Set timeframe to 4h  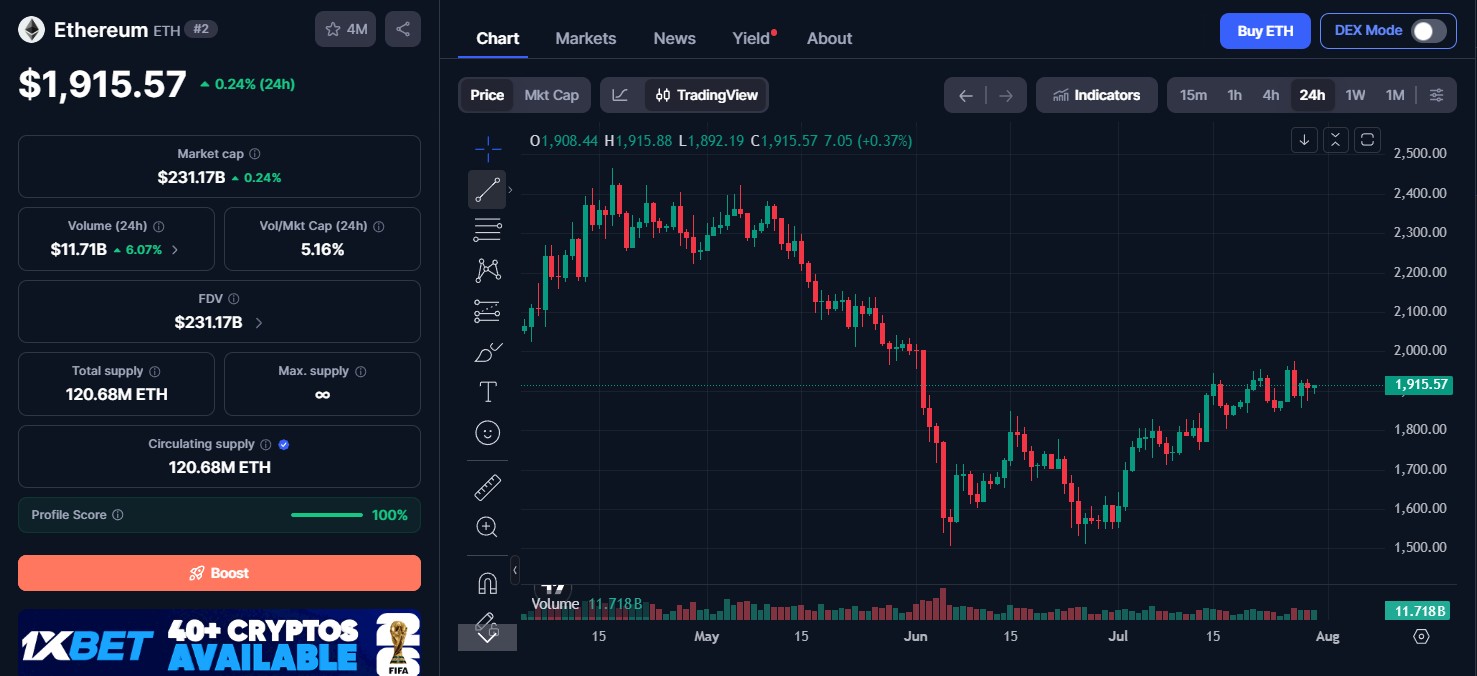click(1271, 95)
